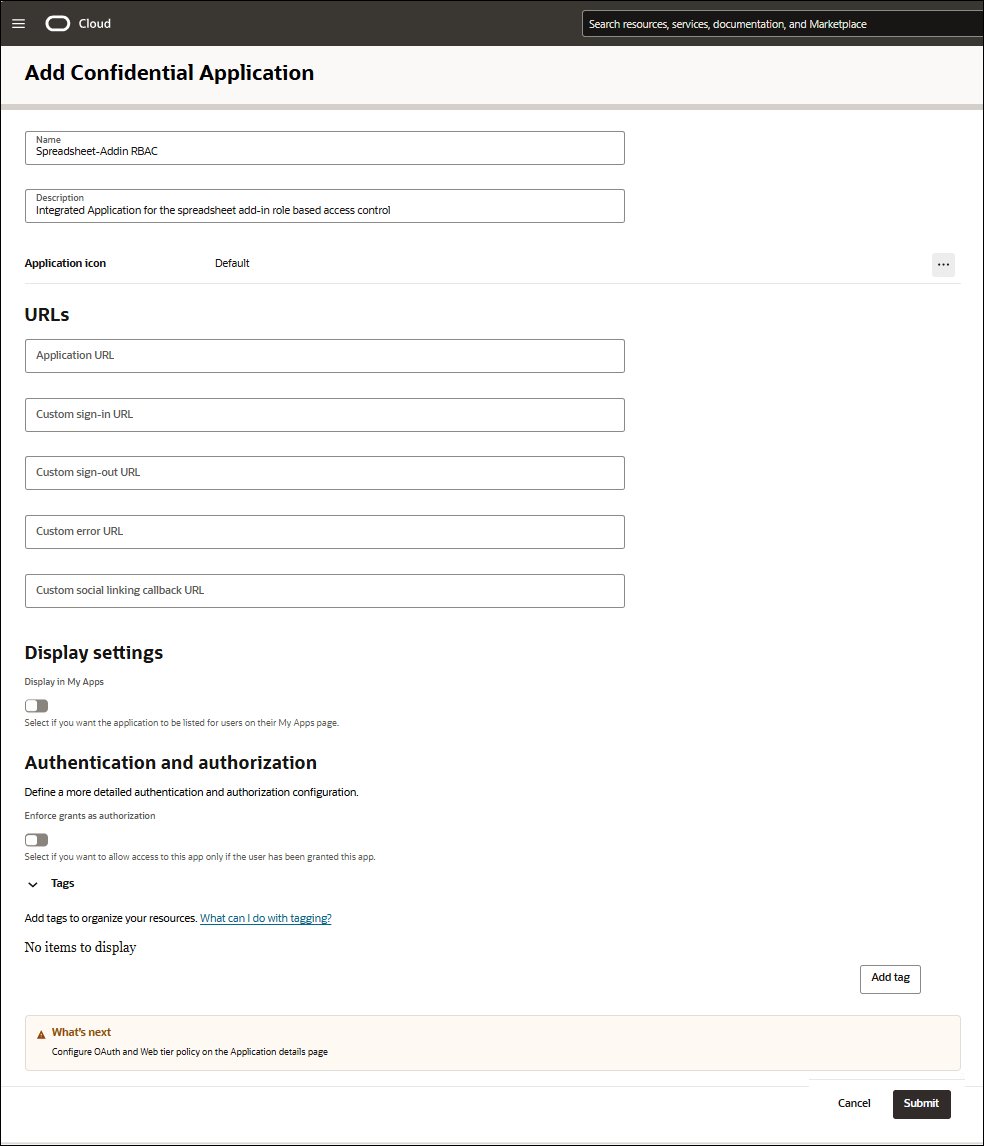Viewport: 984px width, 1146px height.
Task: Select the Custom sign-in URL field
Action: pyautogui.click(x=324, y=415)
